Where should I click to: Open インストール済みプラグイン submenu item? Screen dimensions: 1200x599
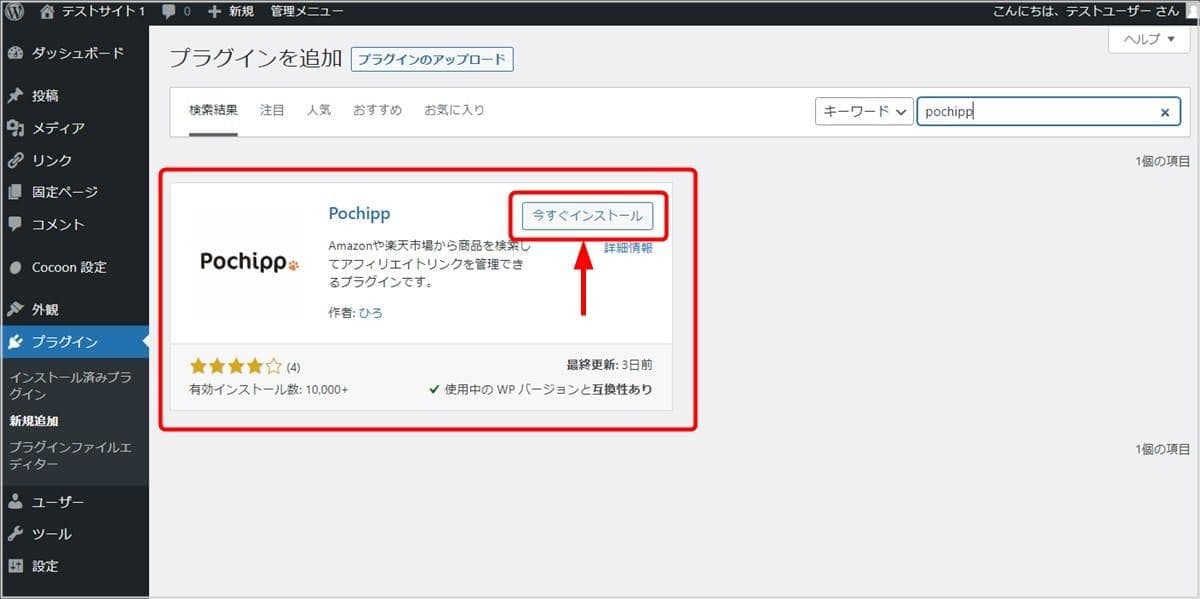coord(70,386)
